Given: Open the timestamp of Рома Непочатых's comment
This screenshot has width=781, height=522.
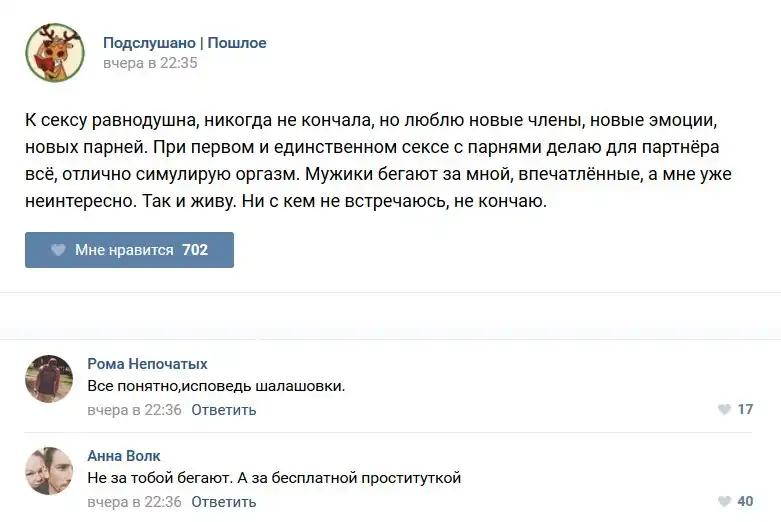Looking at the screenshot, I should (x=134, y=410).
